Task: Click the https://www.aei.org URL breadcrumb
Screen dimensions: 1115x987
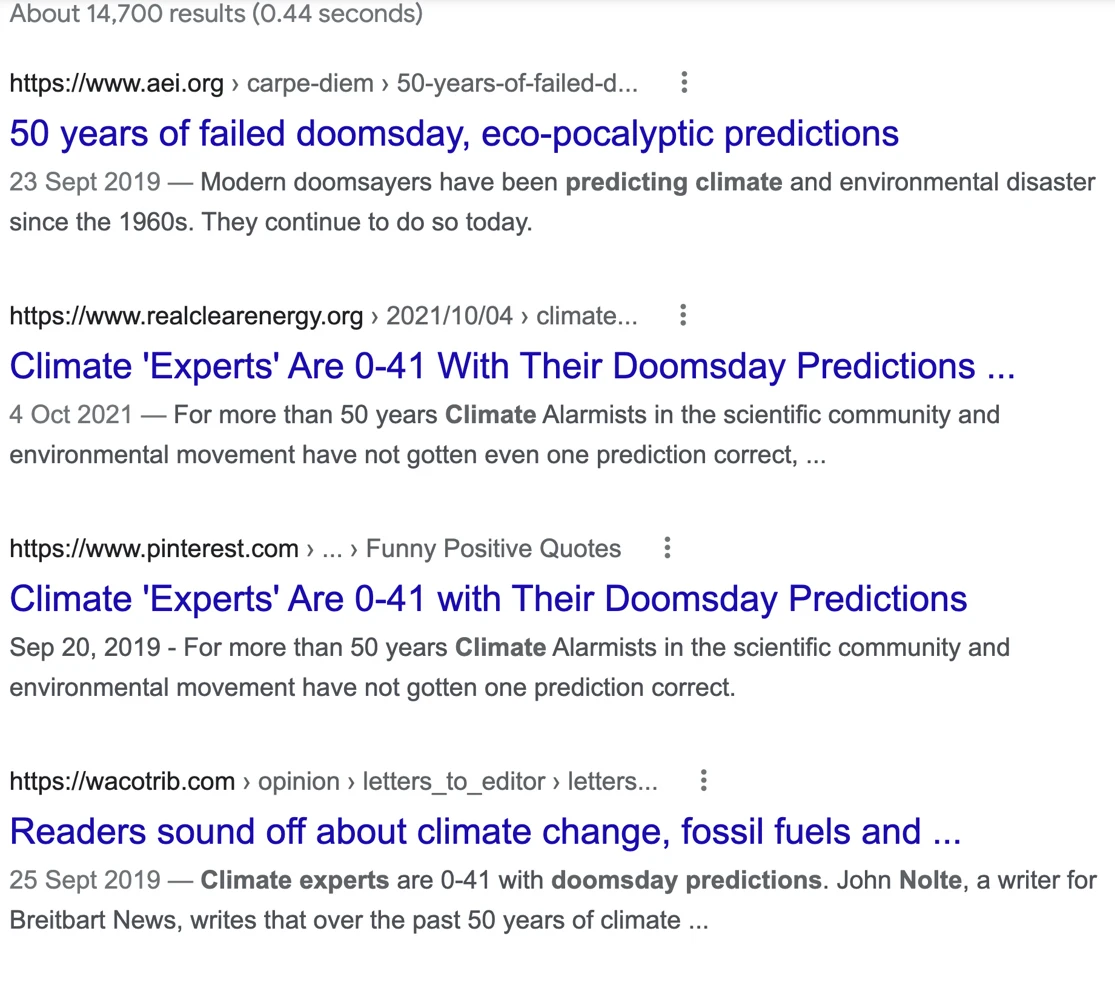Action: coord(117,83)
